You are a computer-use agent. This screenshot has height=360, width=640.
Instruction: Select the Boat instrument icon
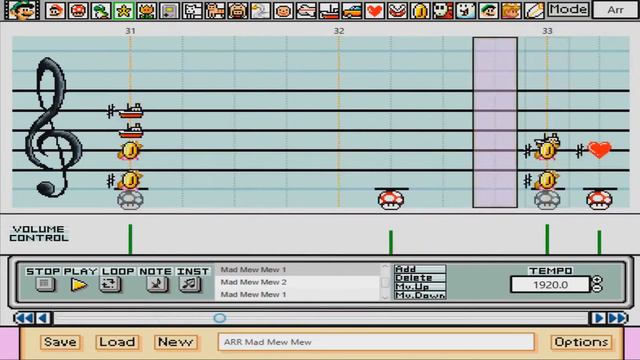[x=329, y=10]
